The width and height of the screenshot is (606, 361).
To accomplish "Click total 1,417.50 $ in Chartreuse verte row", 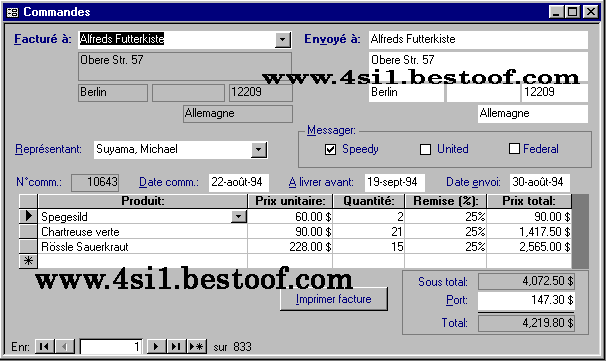I will [529, 232].
